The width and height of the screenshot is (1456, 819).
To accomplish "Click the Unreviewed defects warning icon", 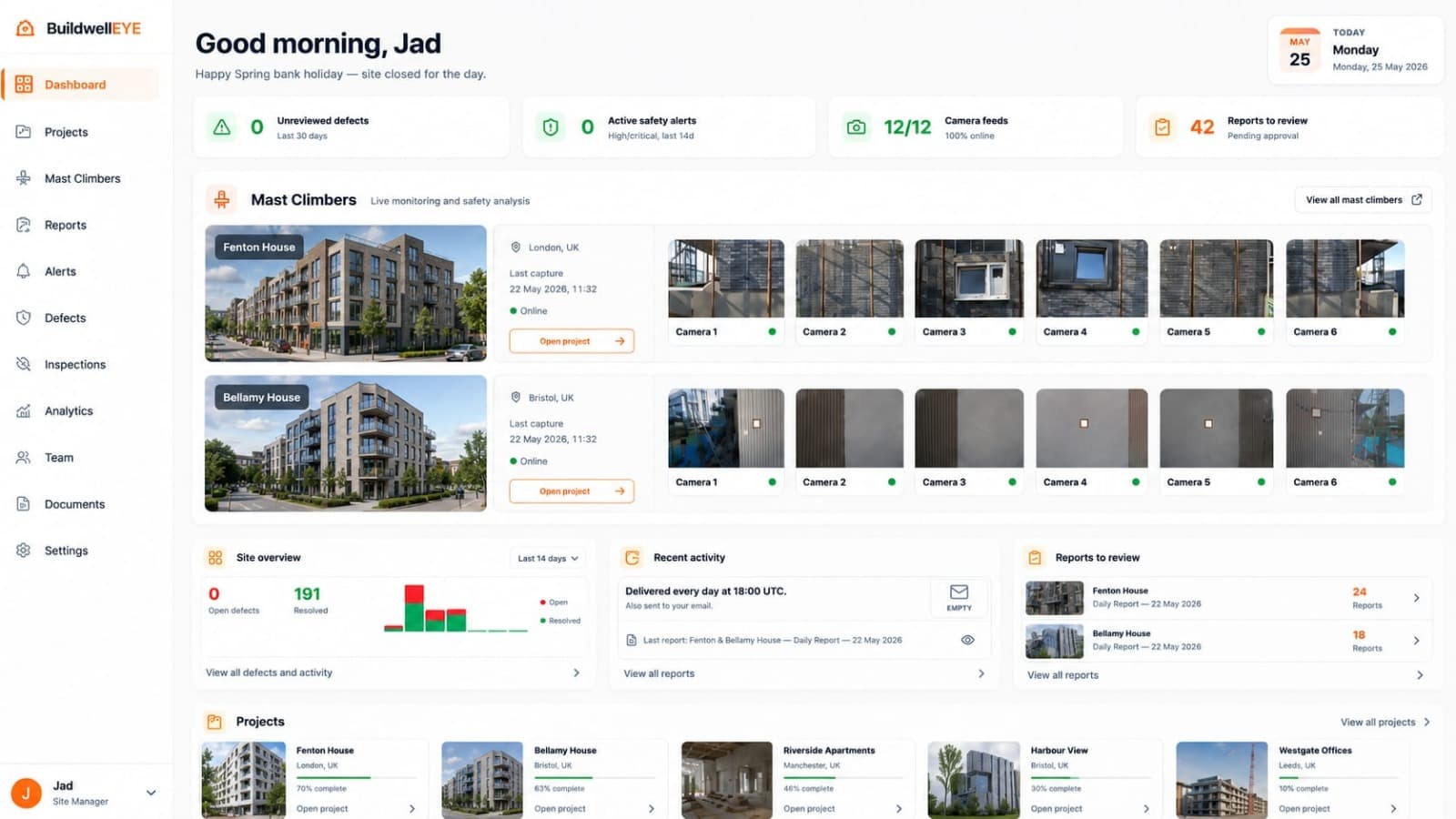I will point(221,127).
